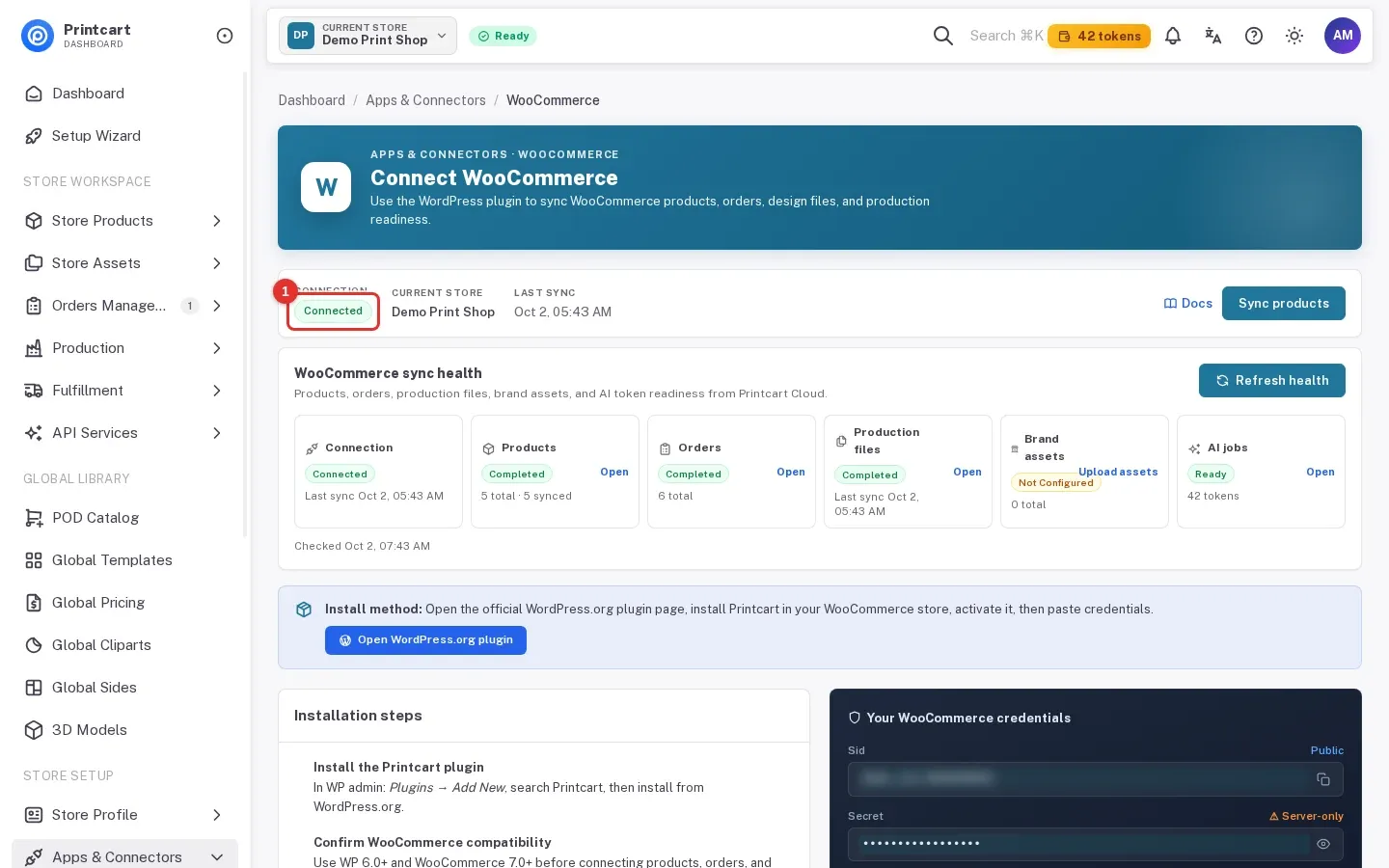Click Open WordPress.org plugin button
1389x868 pixels.
click(425, 640)
